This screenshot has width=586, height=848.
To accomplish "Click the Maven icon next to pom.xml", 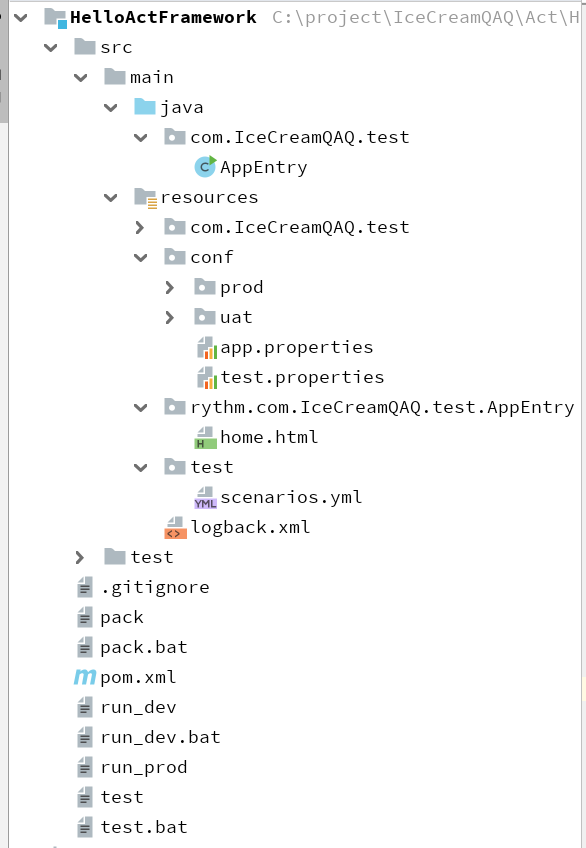I will [x=84, y=677].
